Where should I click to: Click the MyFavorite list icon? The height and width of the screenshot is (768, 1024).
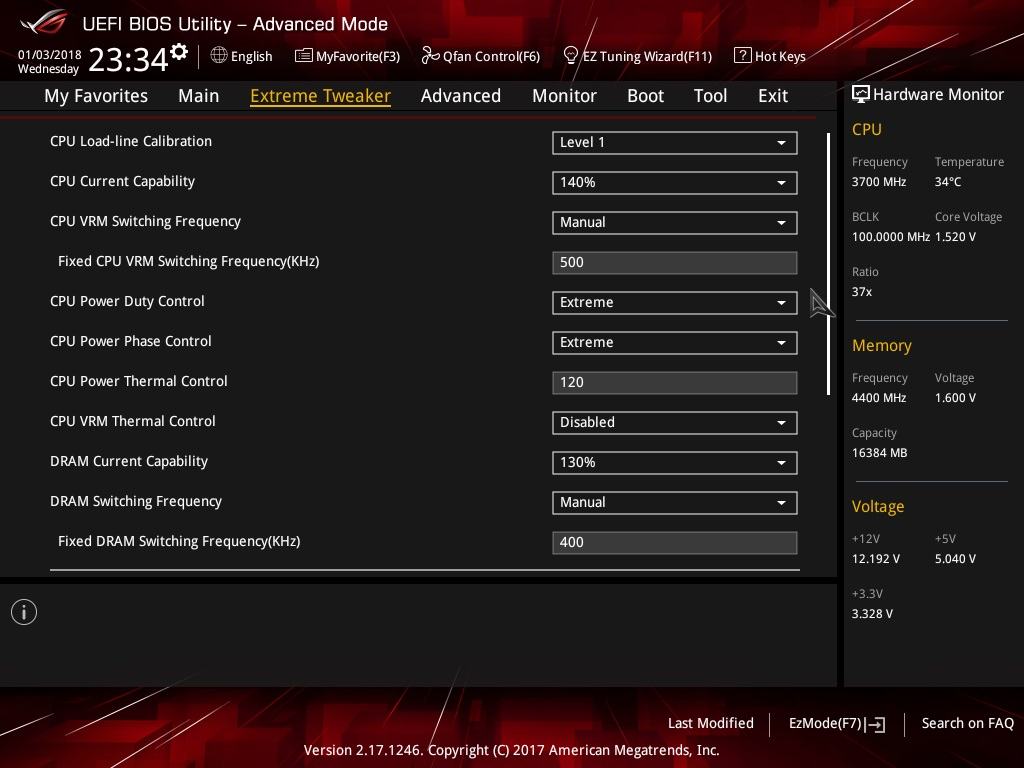click(303, 56)
